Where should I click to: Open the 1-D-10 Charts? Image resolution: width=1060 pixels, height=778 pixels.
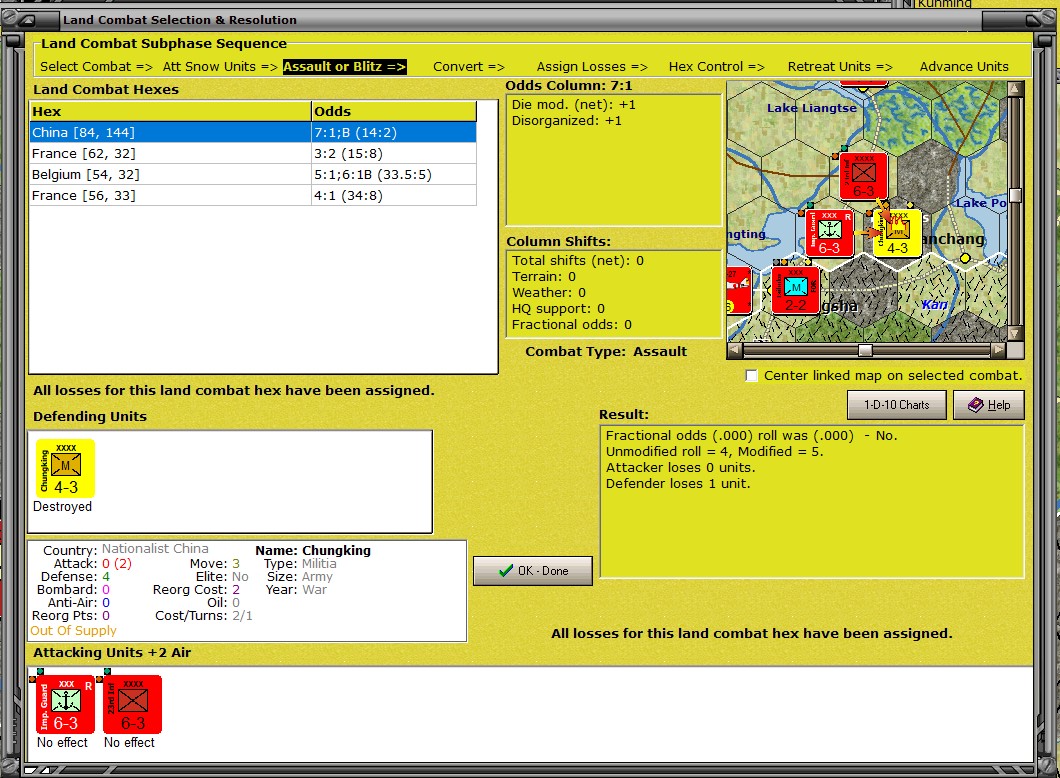click(x=896, y=405)
